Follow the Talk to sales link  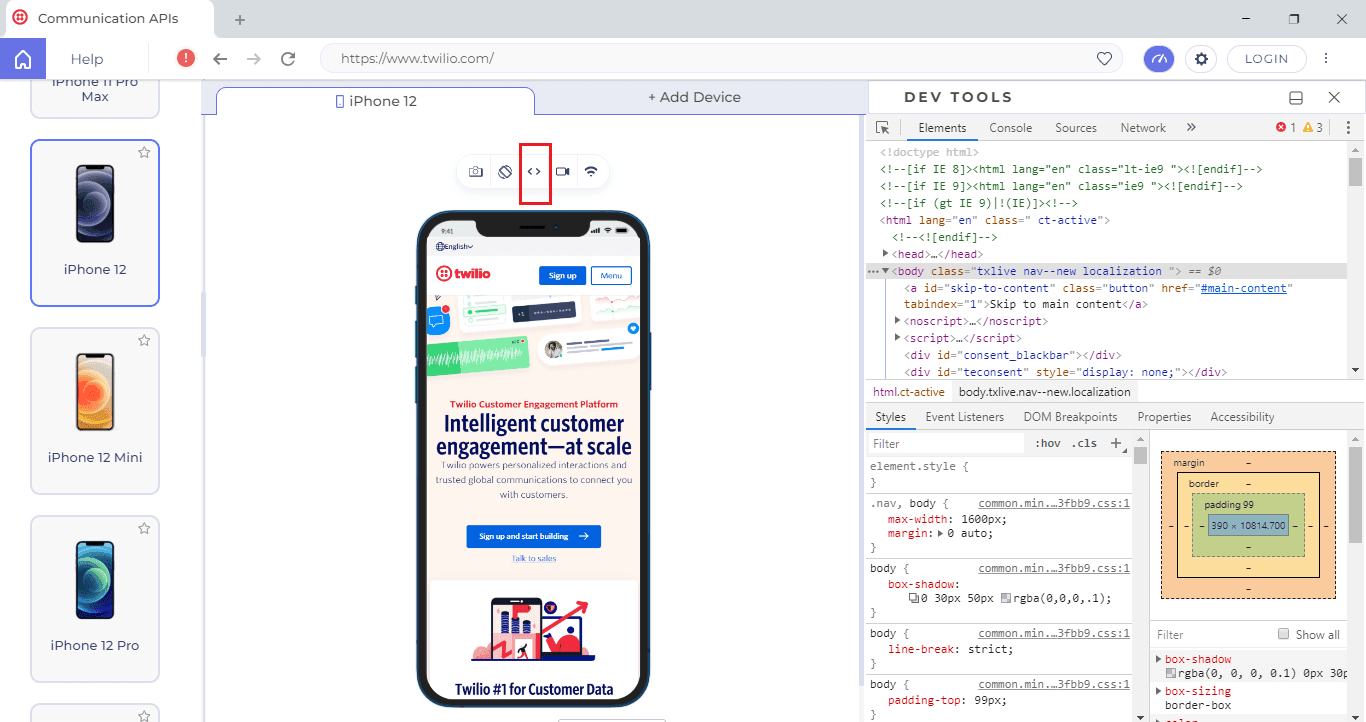click(x=534, y=557)
